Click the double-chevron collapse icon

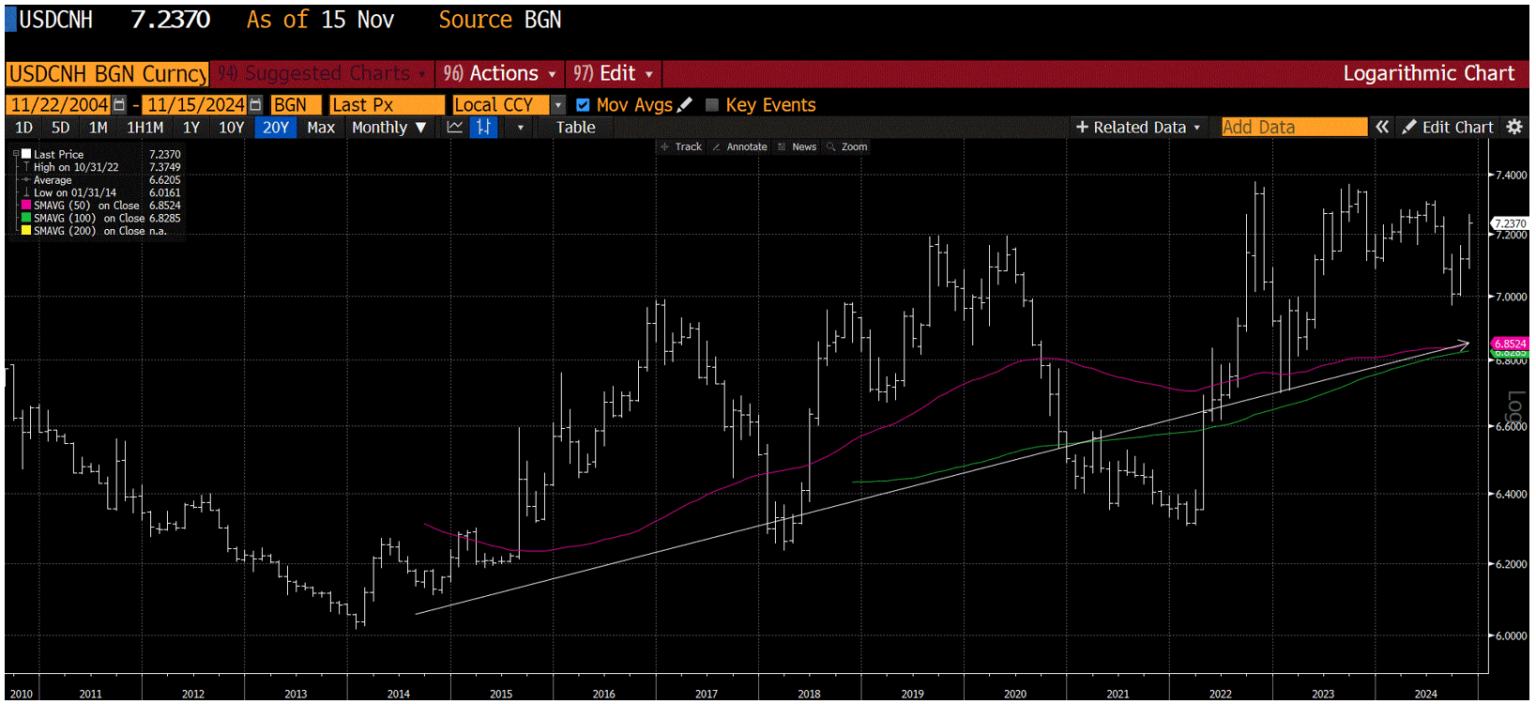coord(1382,127)
